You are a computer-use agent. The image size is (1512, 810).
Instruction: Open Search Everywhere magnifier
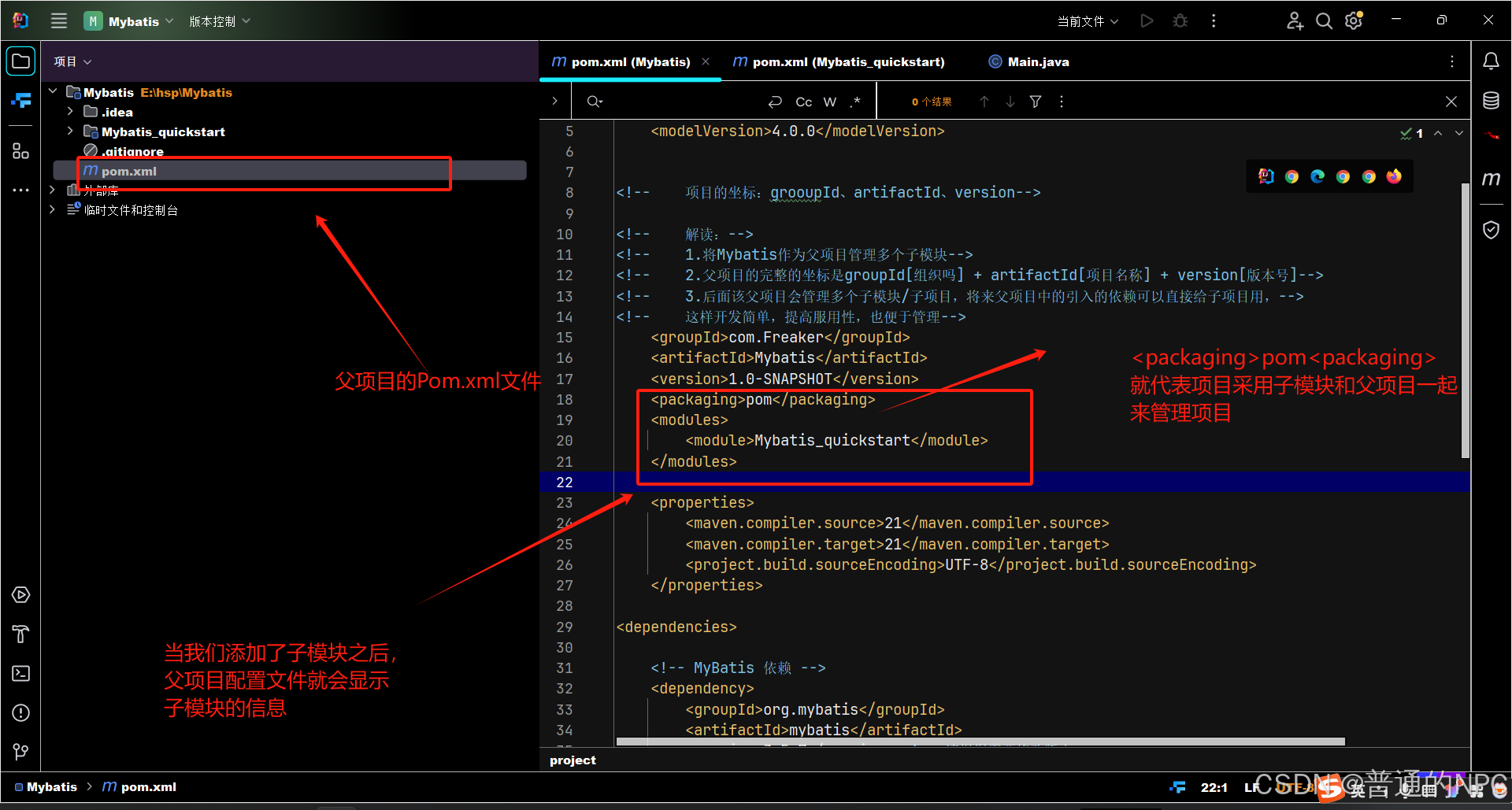pyautogui.click(x=1325, y=21)
